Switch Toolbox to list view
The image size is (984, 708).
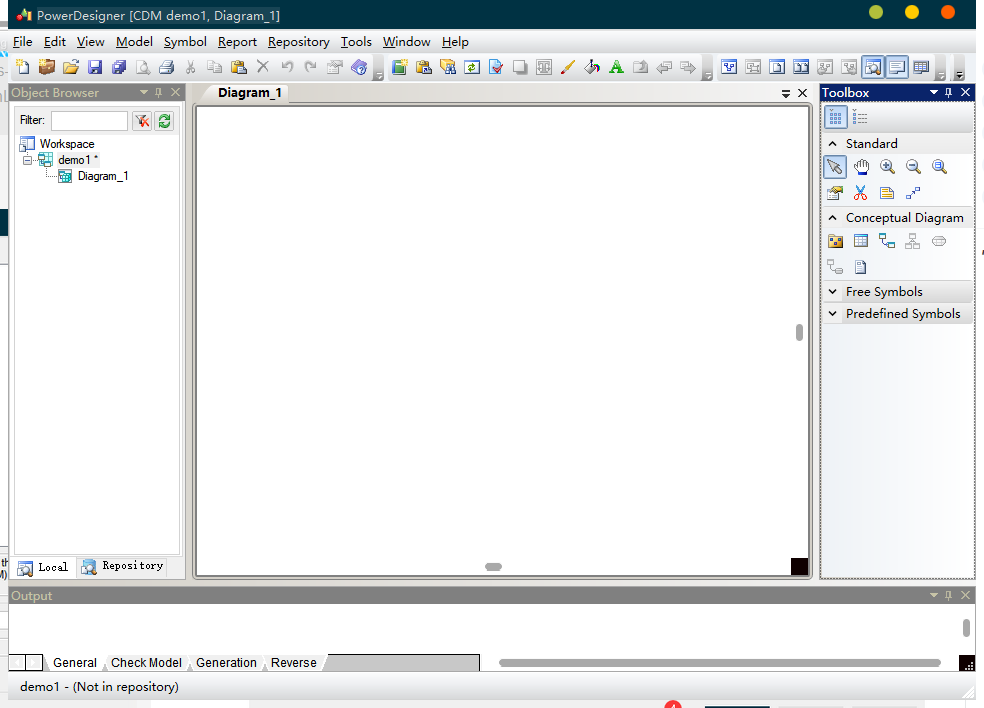pos(860,117)
